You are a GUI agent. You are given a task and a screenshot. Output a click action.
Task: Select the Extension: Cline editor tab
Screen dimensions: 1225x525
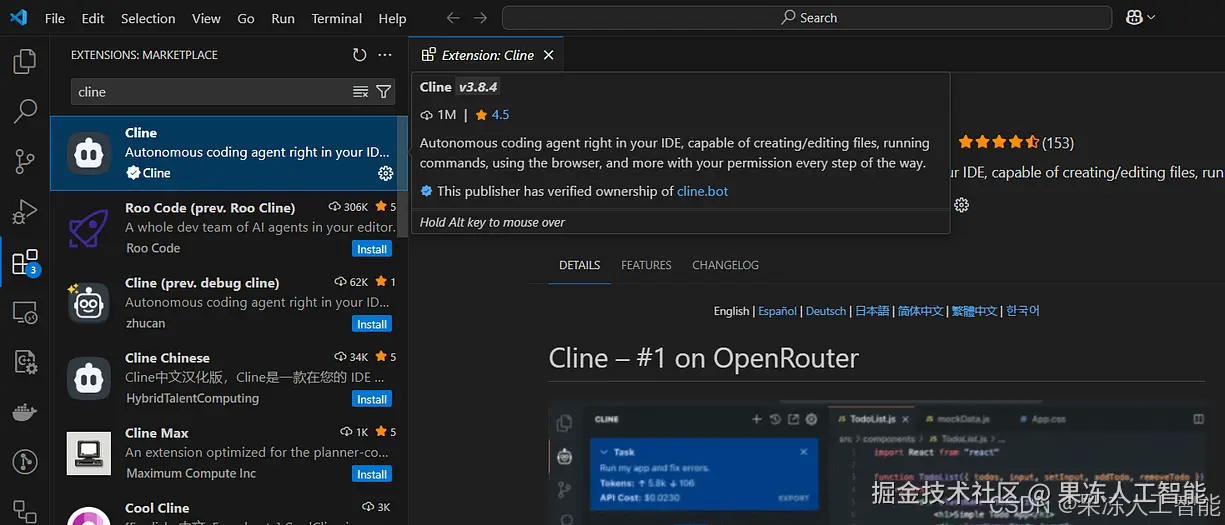(488, 55)
